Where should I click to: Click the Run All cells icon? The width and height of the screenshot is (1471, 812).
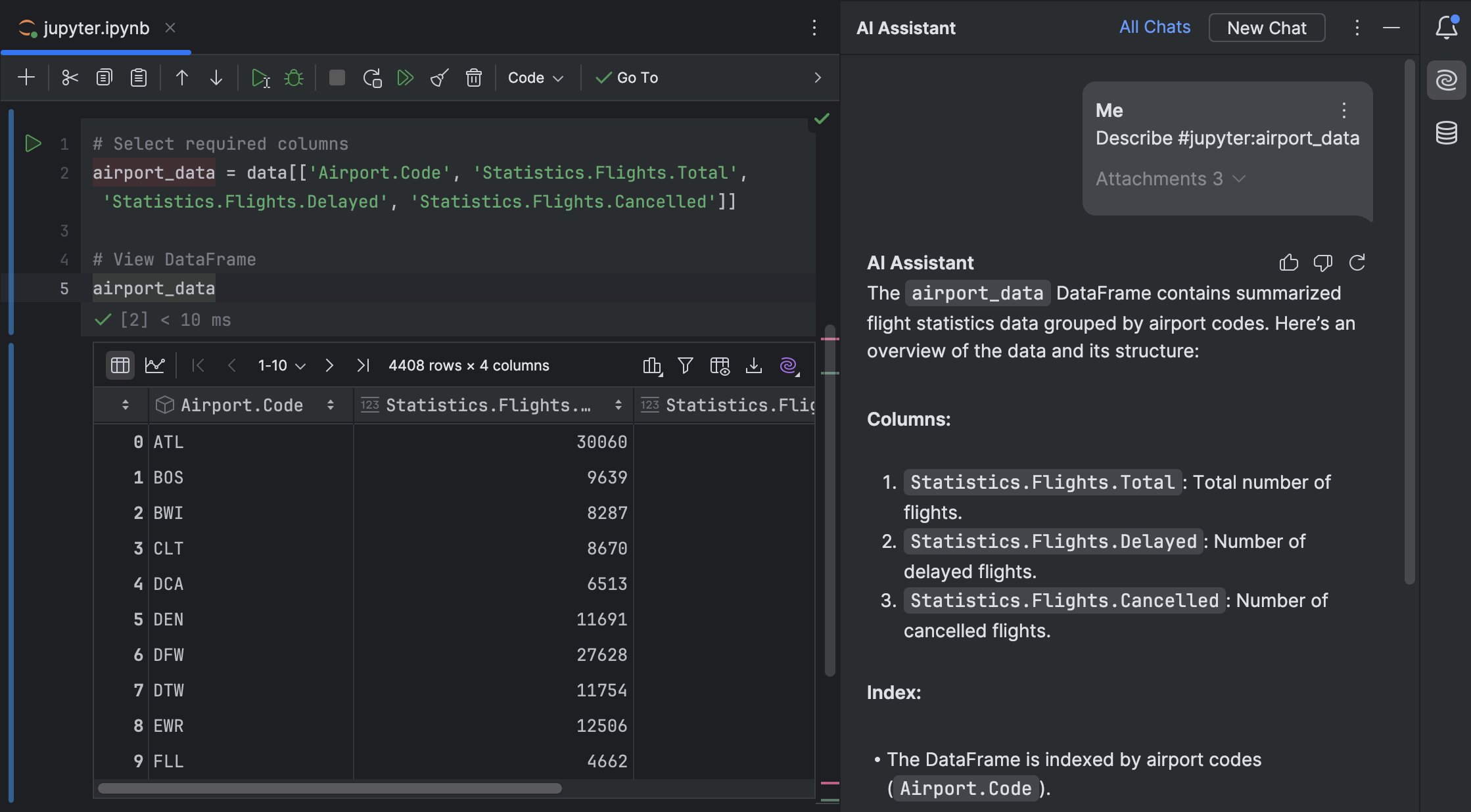(406, 78)
